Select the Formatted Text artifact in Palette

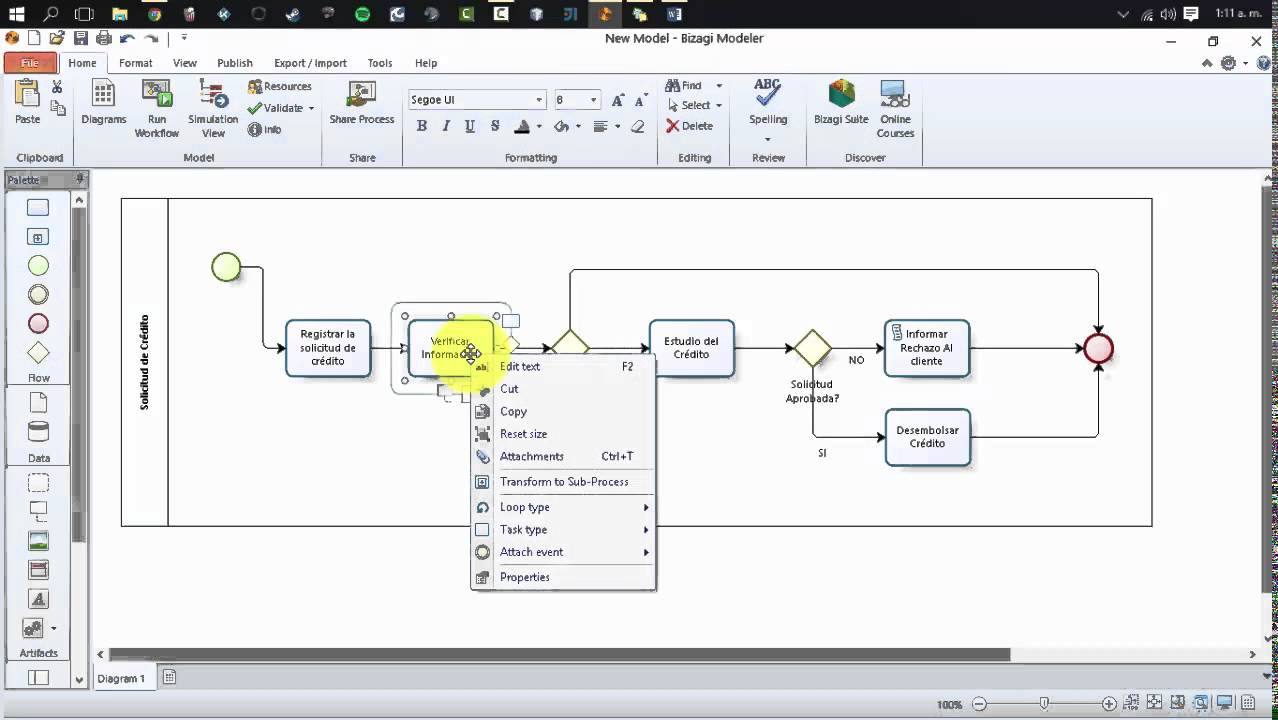click(x=38, y=599)
